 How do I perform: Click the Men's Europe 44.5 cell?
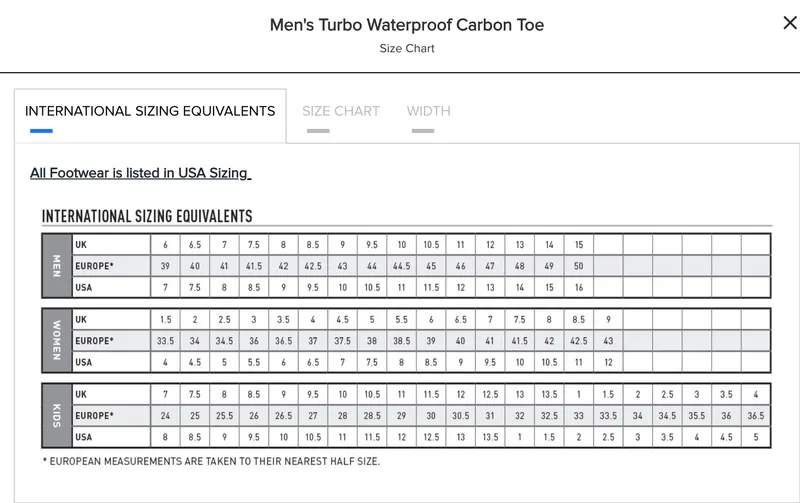click(401, 266)
